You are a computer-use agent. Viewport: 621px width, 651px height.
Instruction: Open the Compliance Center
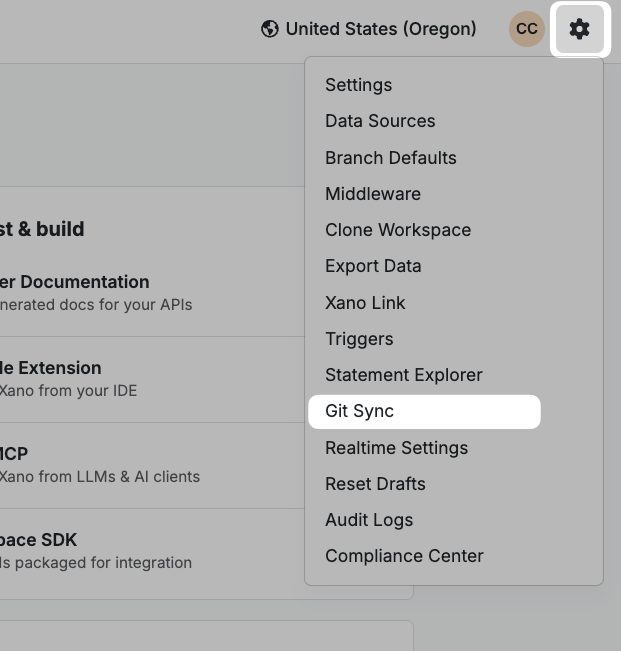404,556
